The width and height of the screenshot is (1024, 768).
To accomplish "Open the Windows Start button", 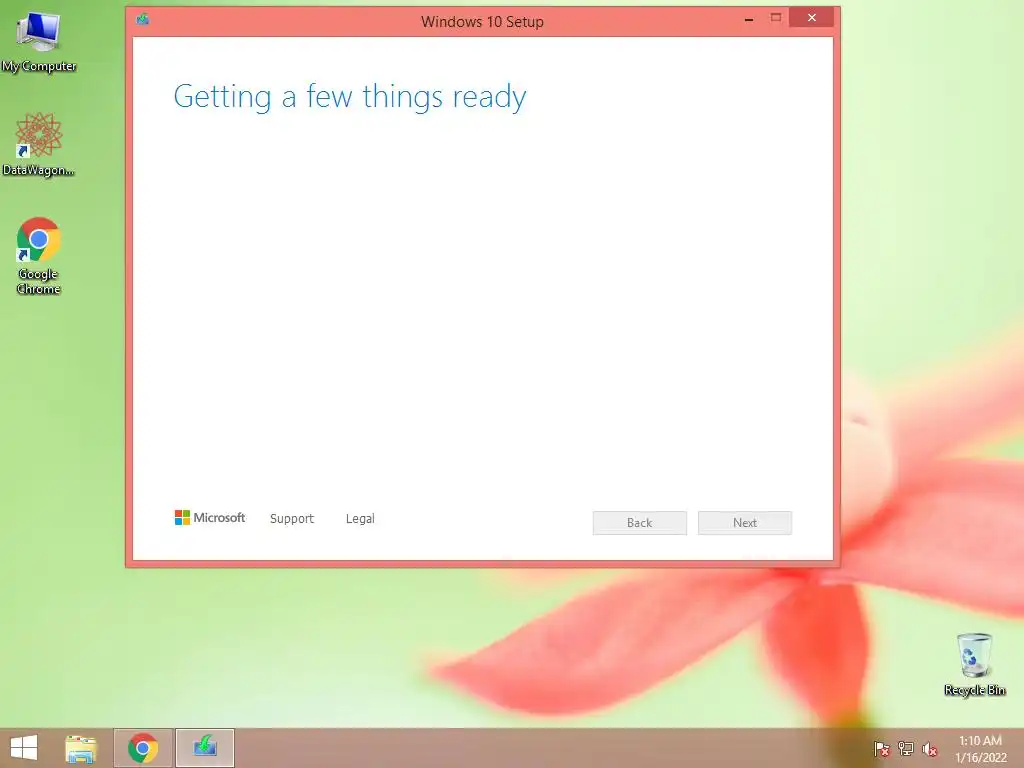I will tap(24, 748).
